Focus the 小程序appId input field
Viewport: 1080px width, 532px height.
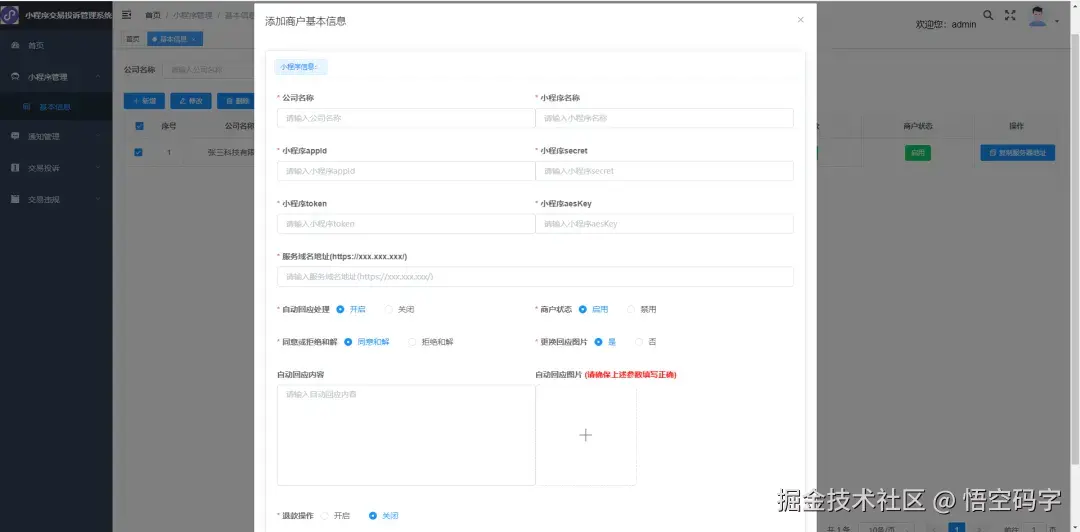(406, 171)
